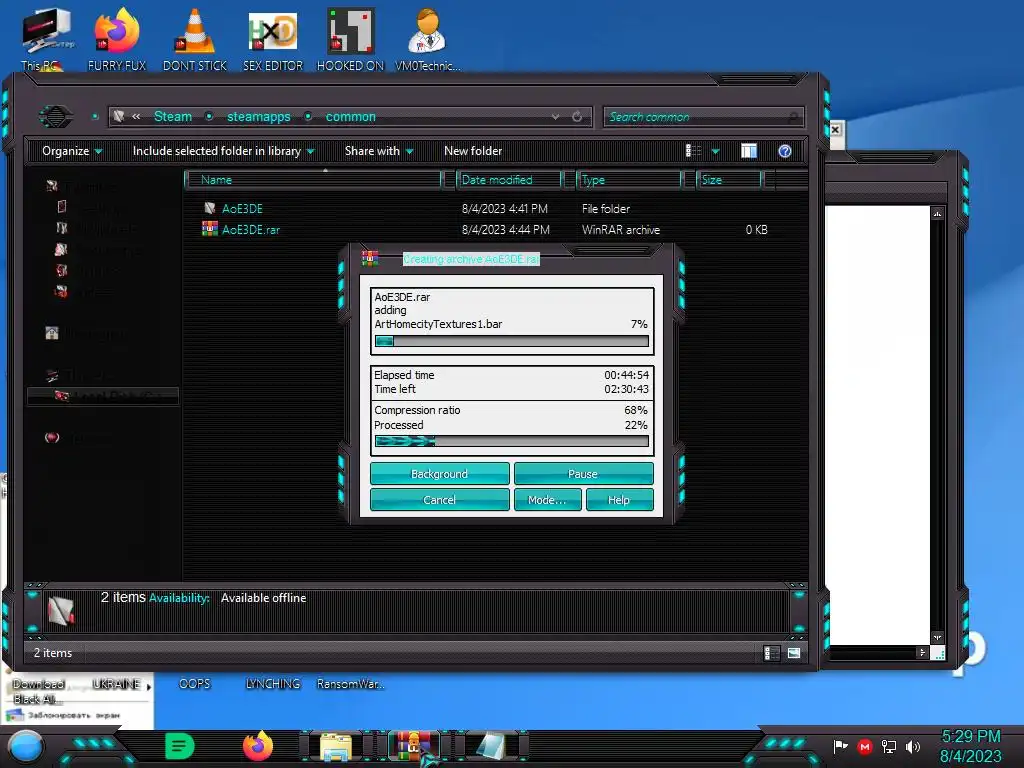Image resolution: width=1024 pixels, height=768 pixels.
Task: Sort by Name column header
Action: click(x=313, y=180)
